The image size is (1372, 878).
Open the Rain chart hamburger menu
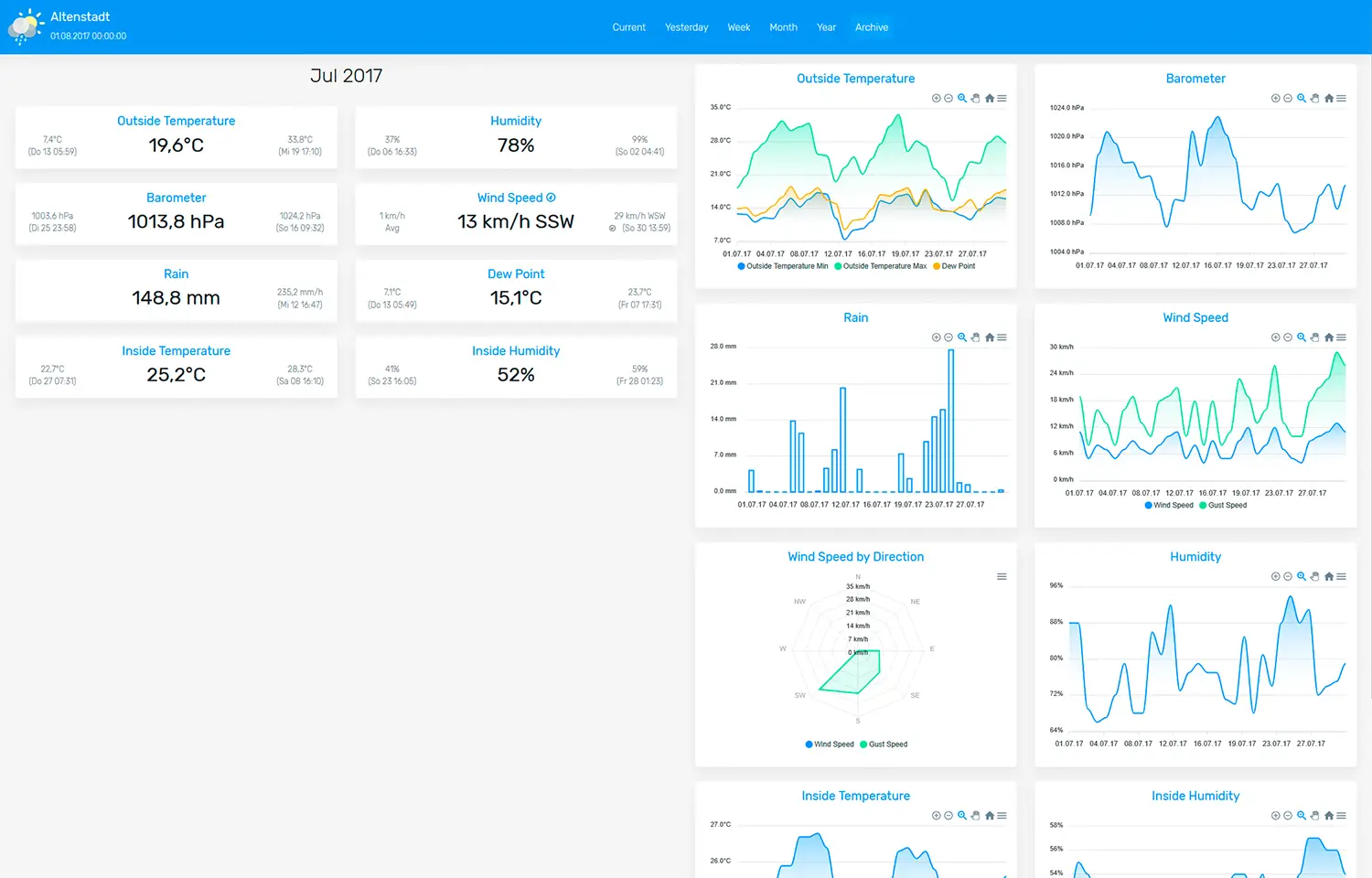tap(1002, 337)
